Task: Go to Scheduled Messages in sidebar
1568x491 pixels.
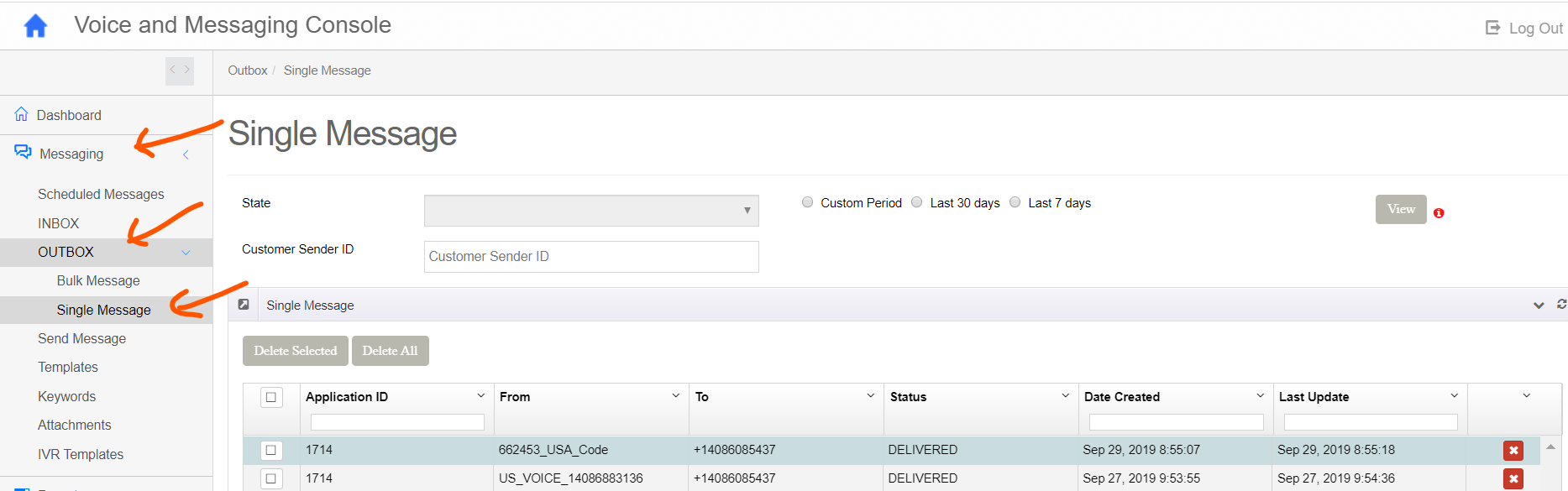Action: click(x=101, y=194)
